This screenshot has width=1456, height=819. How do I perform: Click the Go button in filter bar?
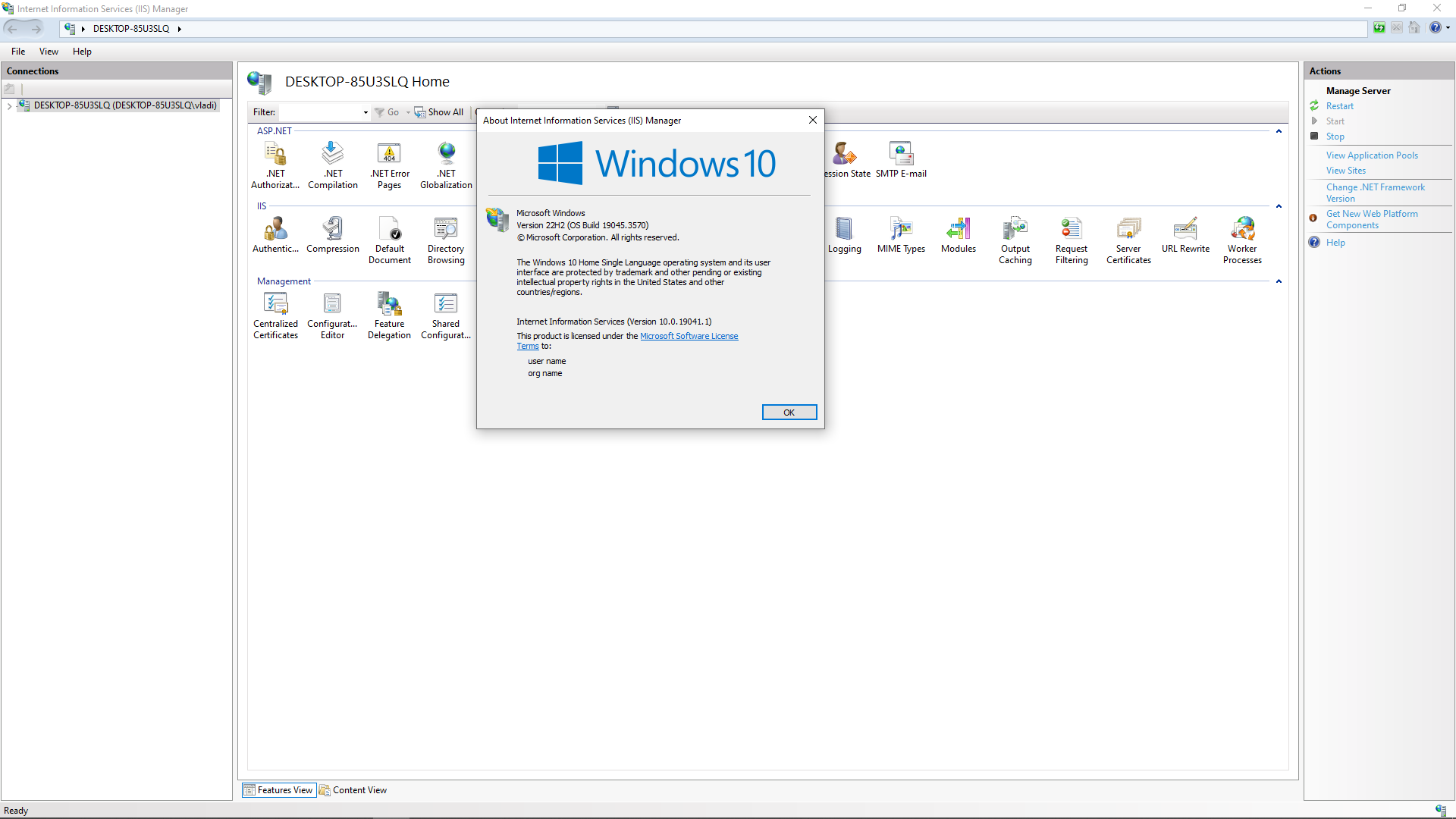point(387,112)
